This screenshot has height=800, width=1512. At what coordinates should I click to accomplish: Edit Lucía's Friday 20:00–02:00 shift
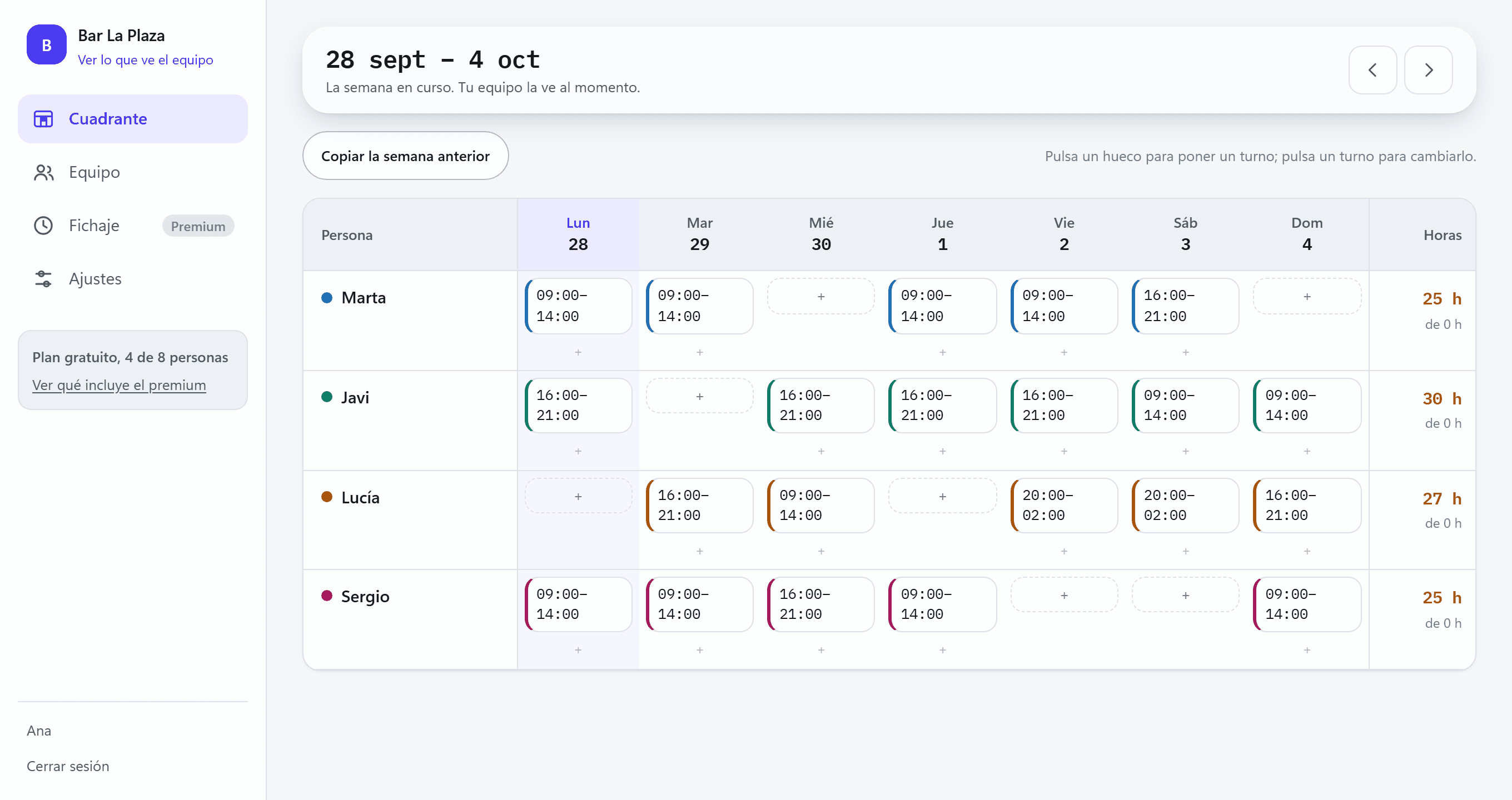[x=1063, y=505]
